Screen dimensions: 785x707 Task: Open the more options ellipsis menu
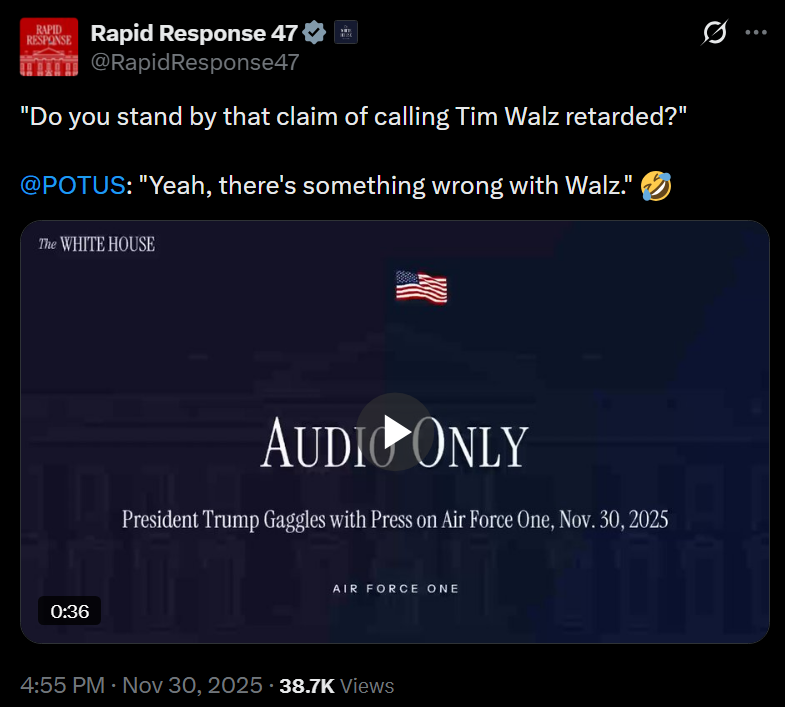756,33
